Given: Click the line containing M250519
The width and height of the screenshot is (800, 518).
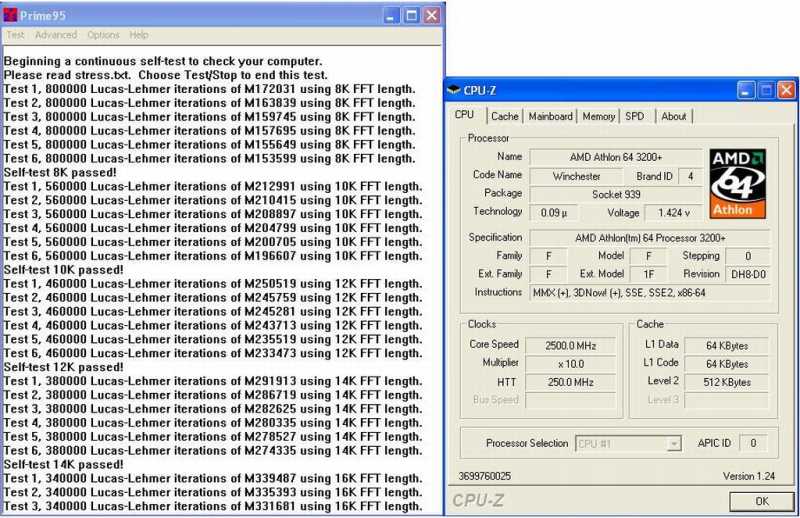Looking at the screenshot, I should (x=213, y=284).
